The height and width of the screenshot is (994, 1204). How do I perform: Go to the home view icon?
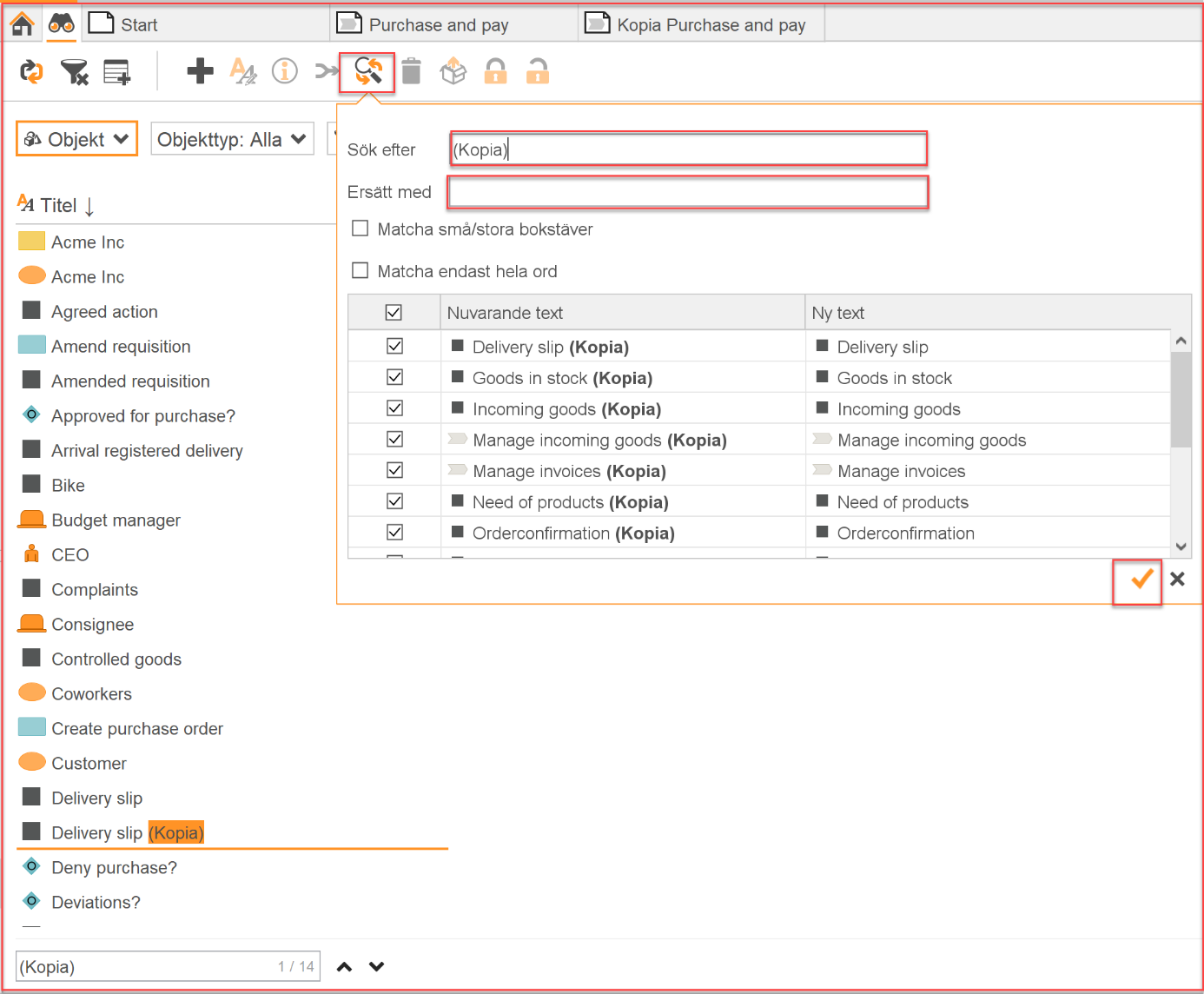click(x=23, y=23)
